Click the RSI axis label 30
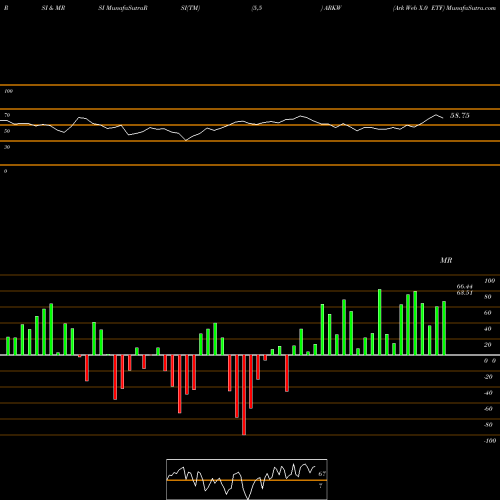The height and width of the screenshot is (500, 500). coord(7,147)
